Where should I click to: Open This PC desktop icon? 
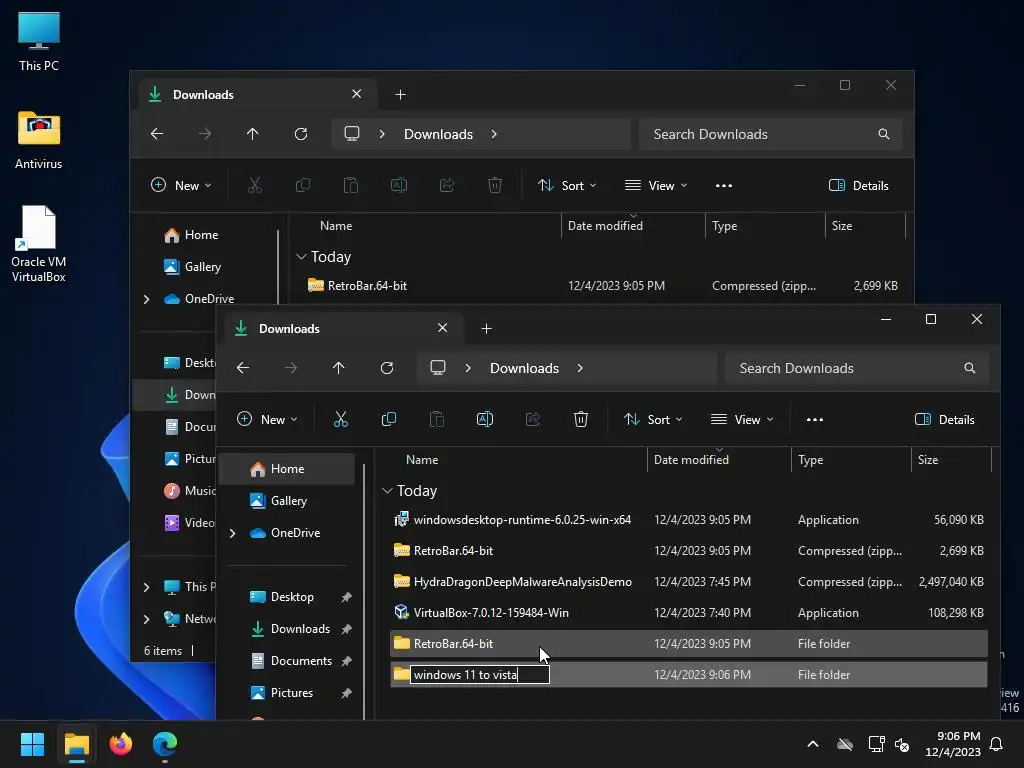tap(39, 41)
